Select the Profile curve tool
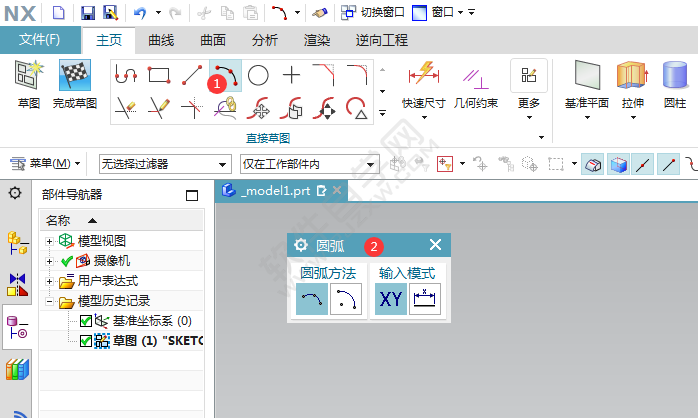Image resolution: width=698 pixels, height=418 pixels. [126, 75]
